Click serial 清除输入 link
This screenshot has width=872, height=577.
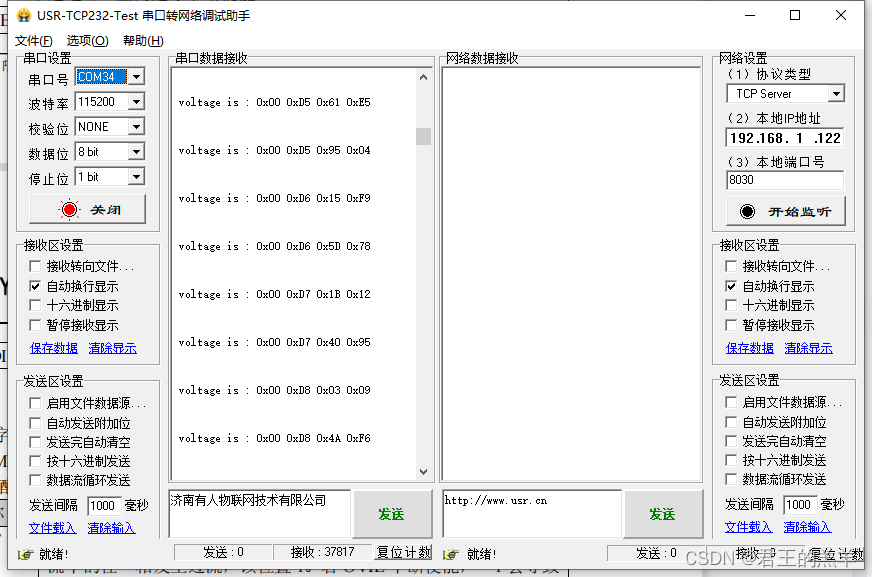coord(111,528)
